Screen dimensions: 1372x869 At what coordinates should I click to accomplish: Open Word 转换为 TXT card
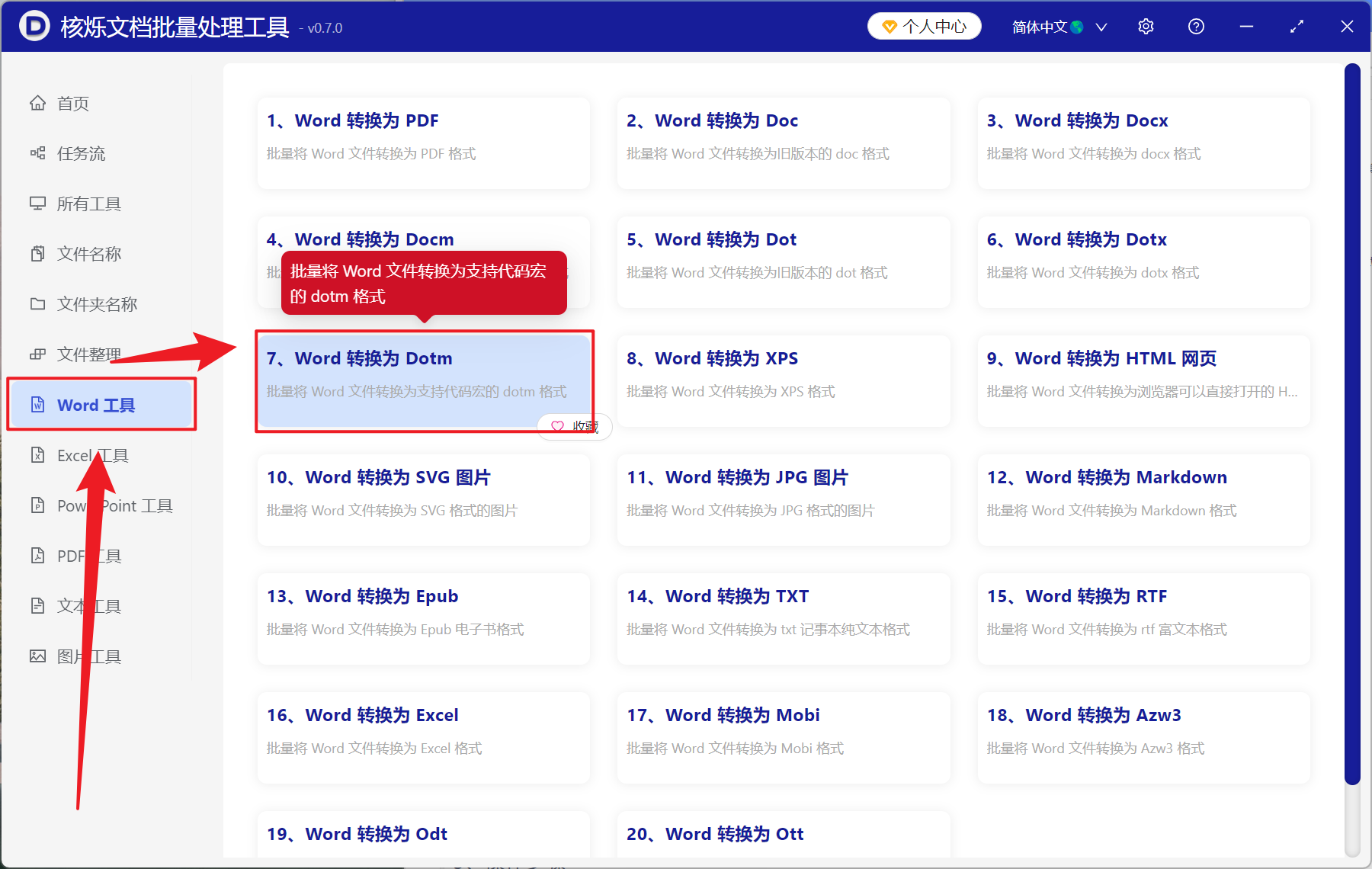tap(784, 619)
